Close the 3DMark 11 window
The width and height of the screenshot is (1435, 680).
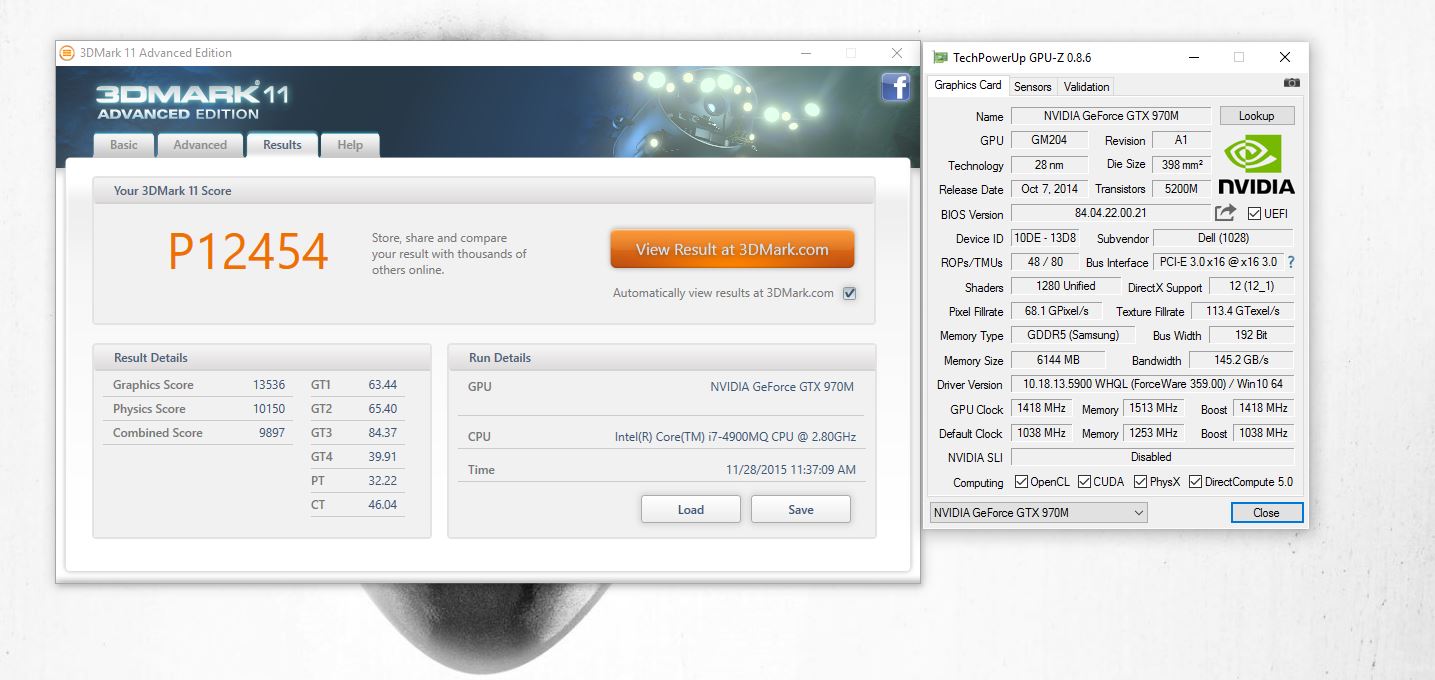tap(896, 53)
